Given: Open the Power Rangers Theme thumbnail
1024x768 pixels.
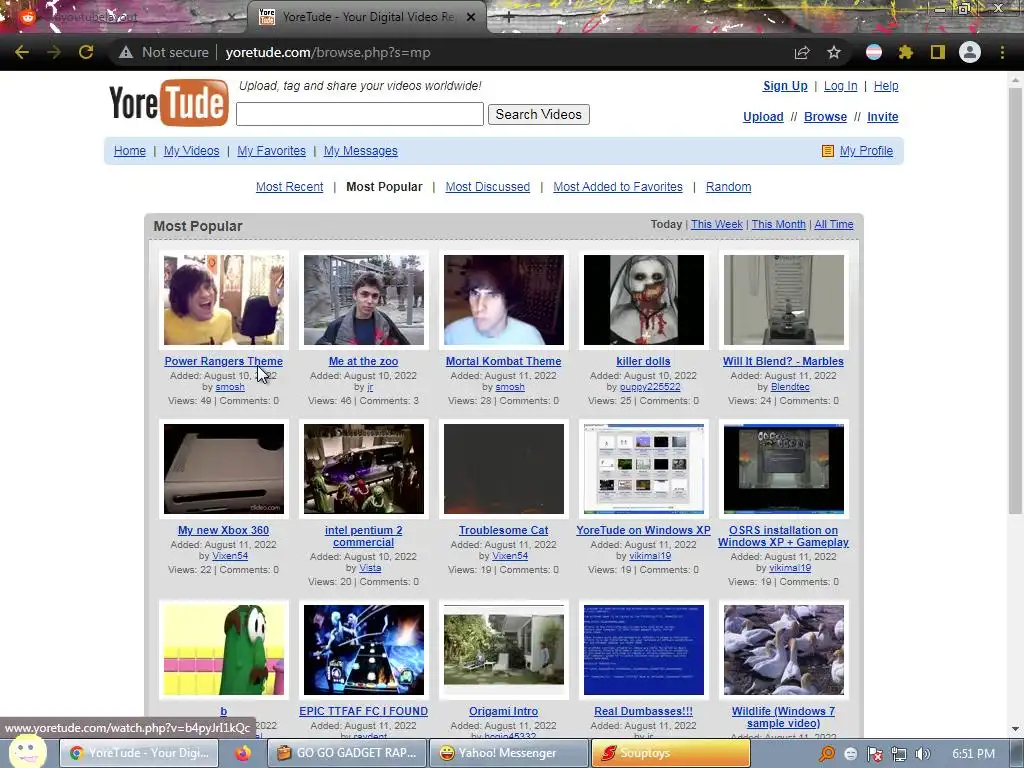Looking at the screenshot, I should point(224,300).
